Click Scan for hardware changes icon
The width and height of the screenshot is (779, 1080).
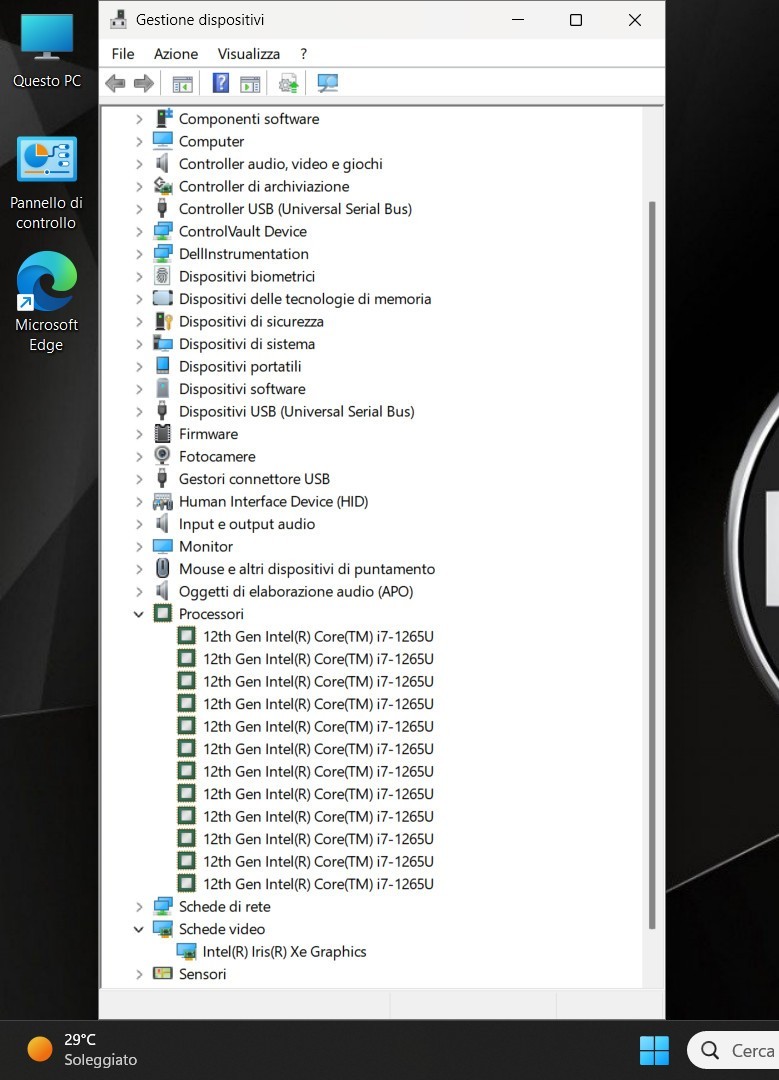327,84
